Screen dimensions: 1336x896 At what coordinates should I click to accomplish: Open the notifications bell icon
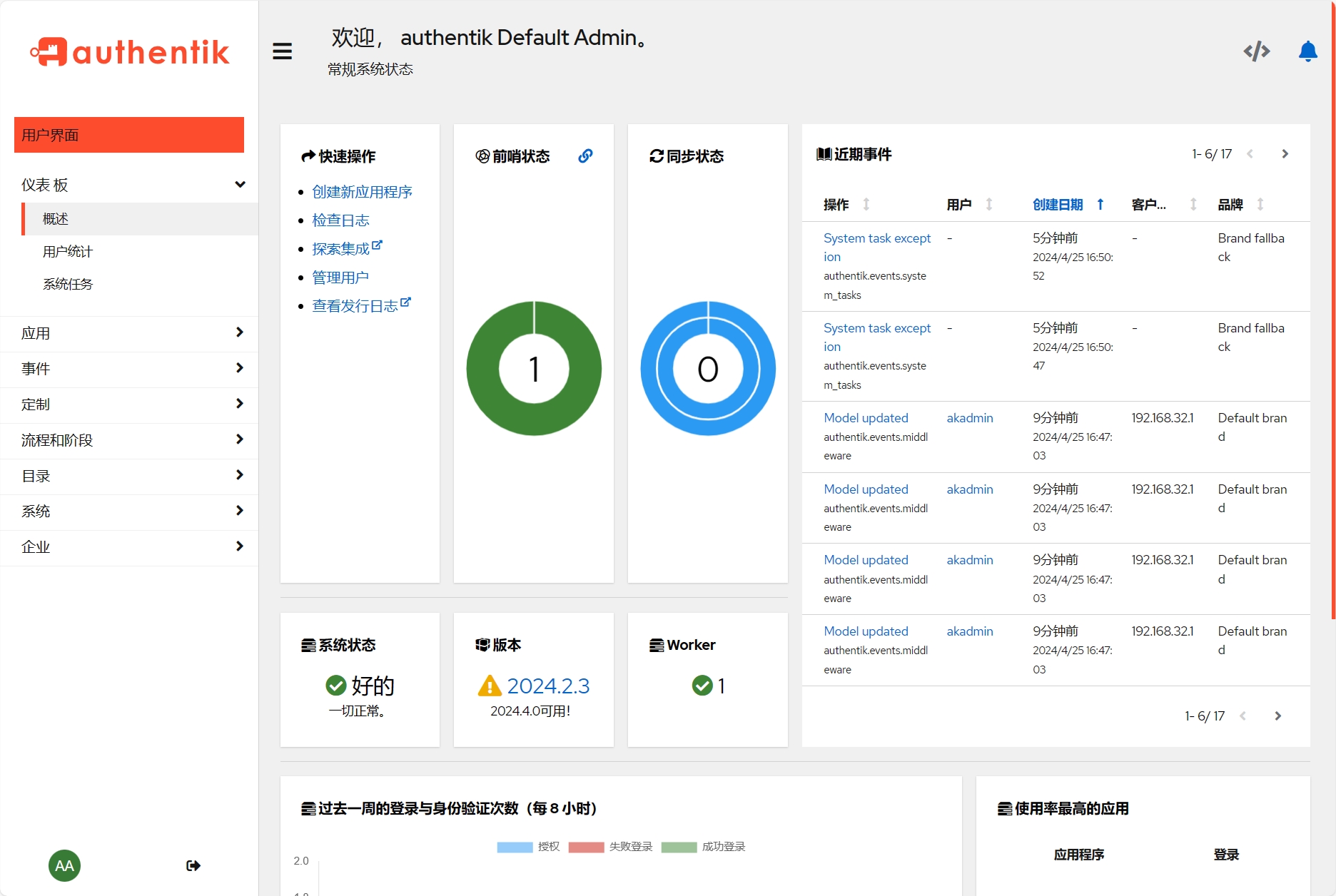pos(1307,51)
